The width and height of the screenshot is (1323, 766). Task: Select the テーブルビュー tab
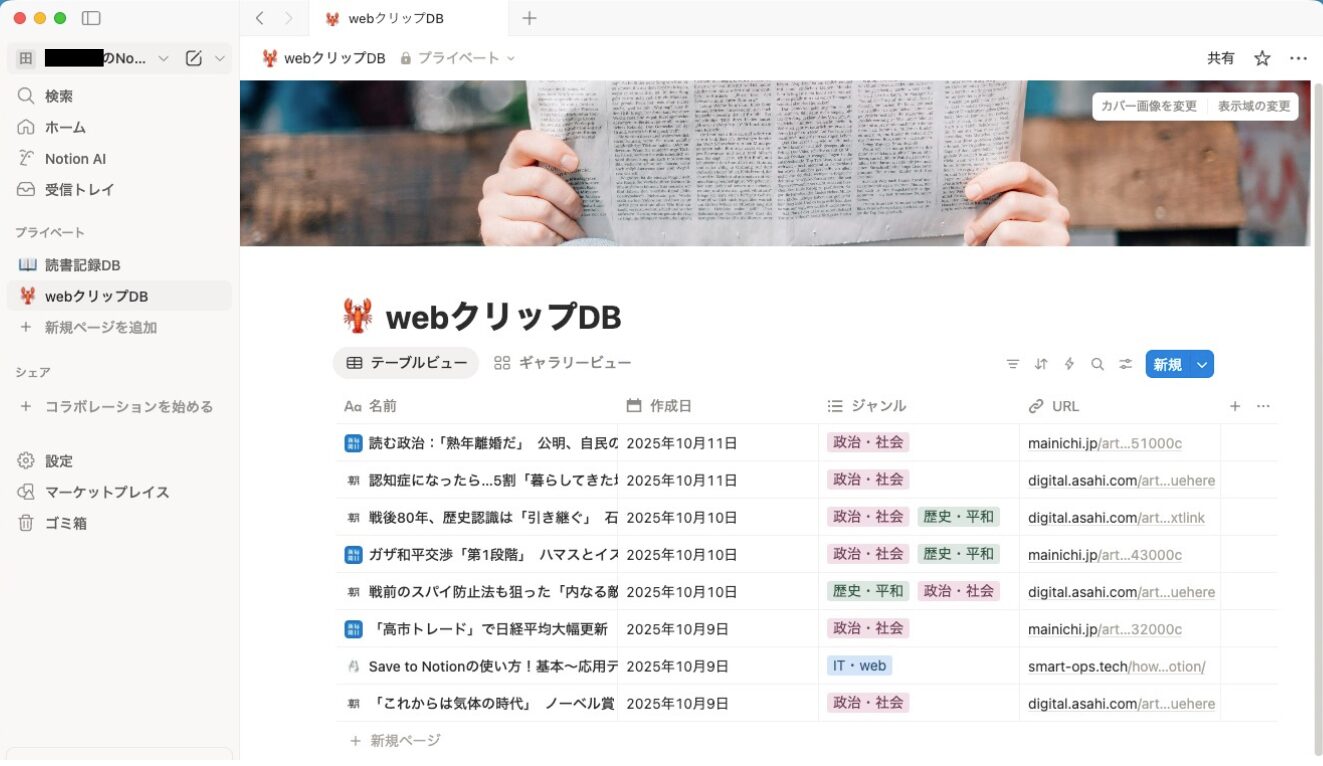click(406, 363)
